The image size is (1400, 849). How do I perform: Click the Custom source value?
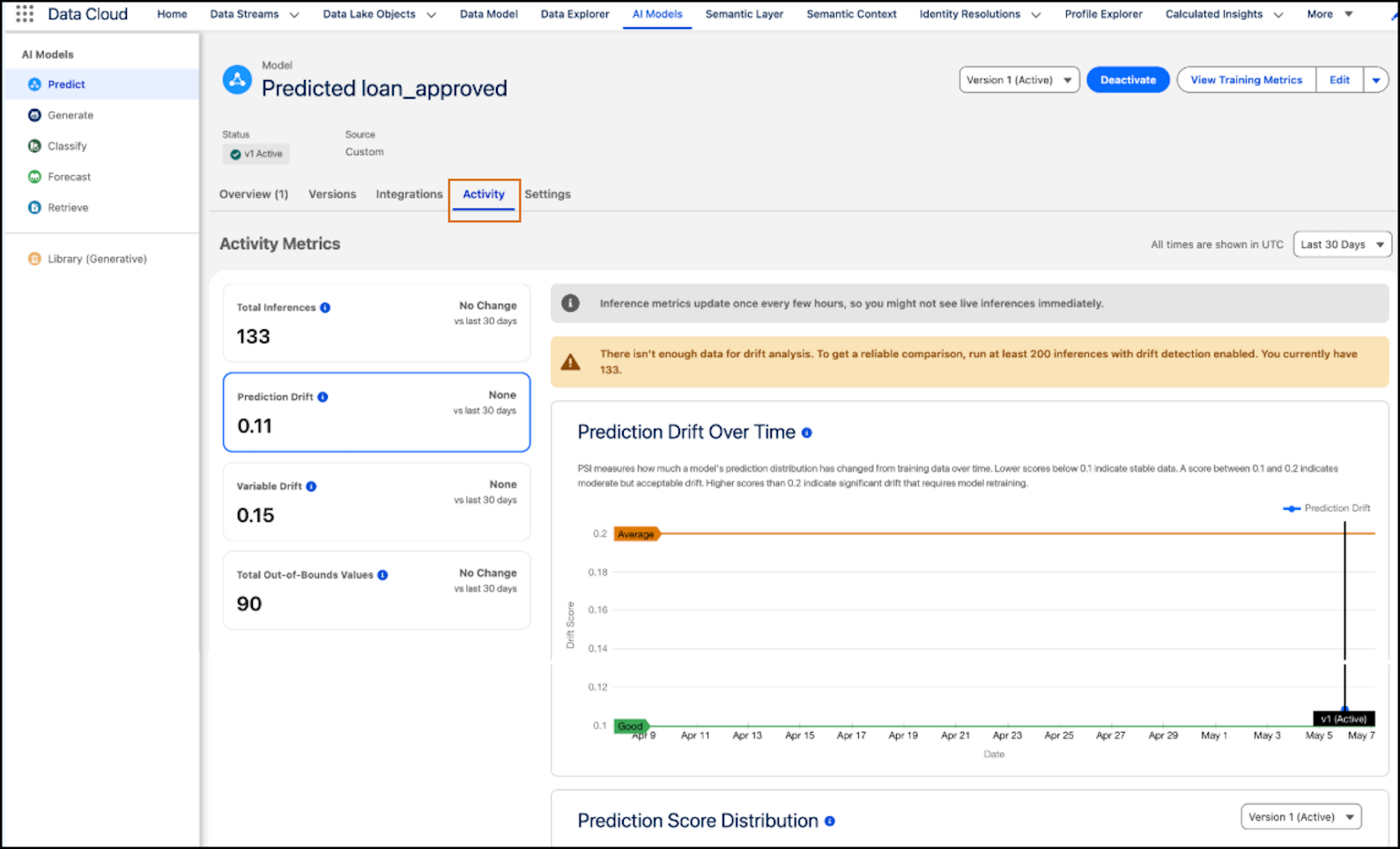pos(365,152)
